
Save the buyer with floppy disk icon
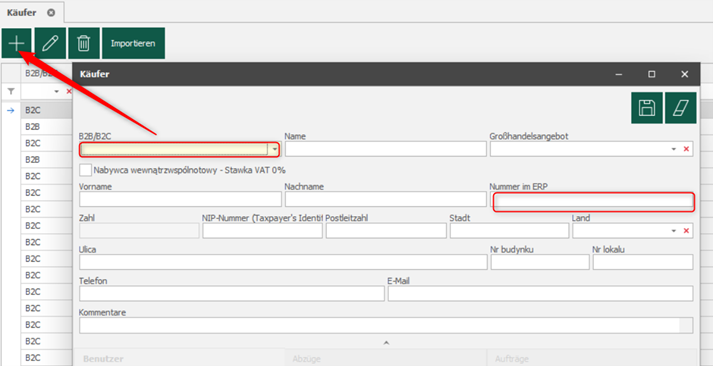[647, 108]
